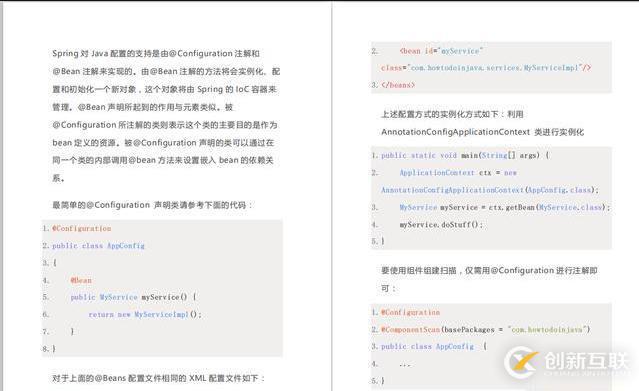This screenshot has width=639, height=391.
Task: Click text 'AnnotationConfigApplicationContext 类进行实例化'
Action: click(x=483, y=132)
